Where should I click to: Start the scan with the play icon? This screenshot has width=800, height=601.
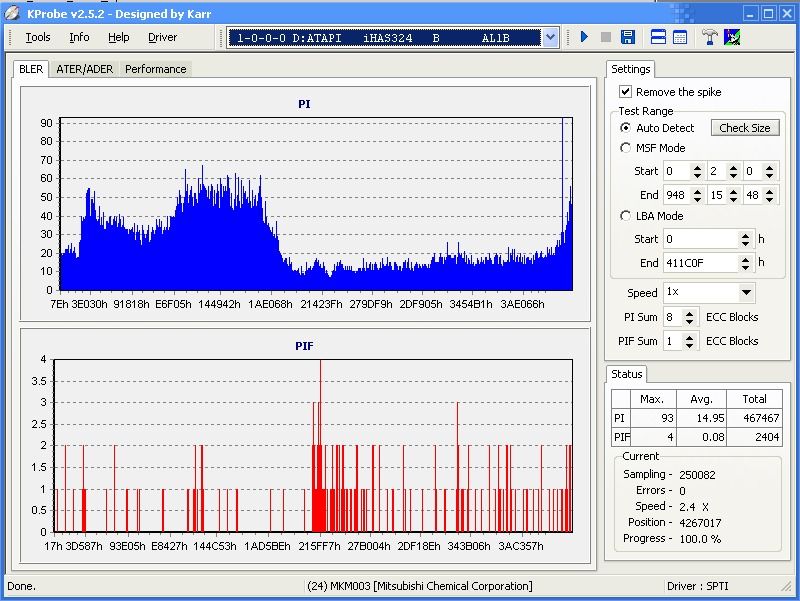coord(584,37)
